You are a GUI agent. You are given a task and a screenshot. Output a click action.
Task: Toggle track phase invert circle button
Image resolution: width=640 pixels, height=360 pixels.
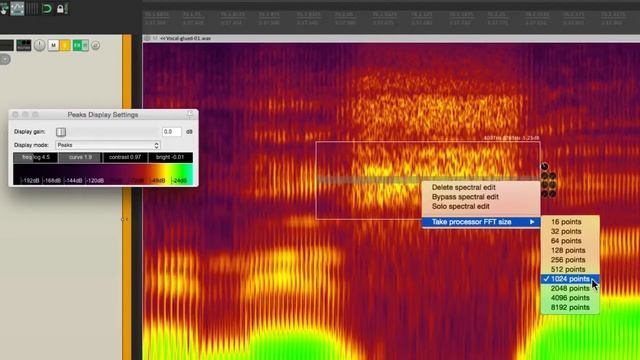tap(96, 45)
